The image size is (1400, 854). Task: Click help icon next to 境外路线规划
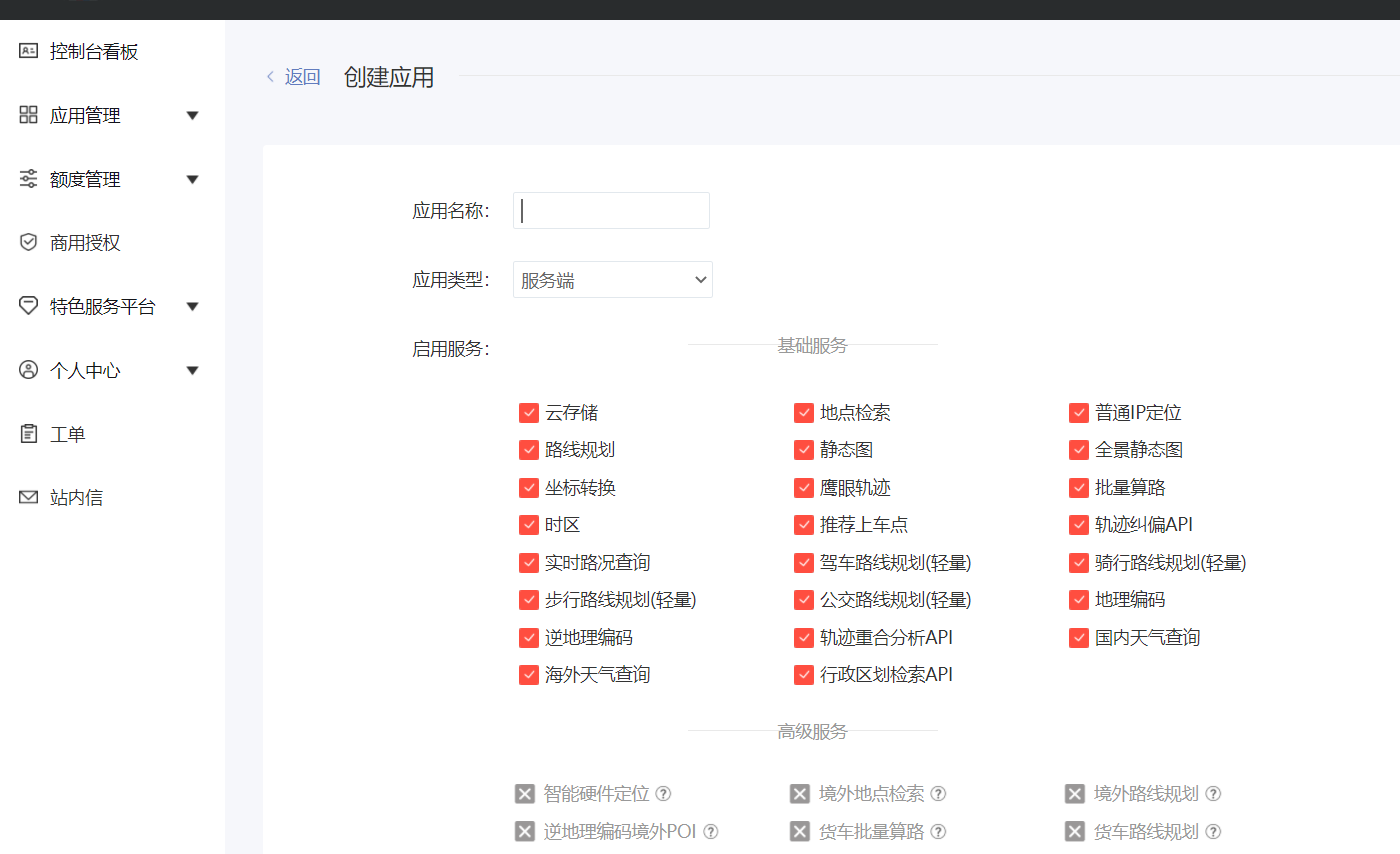tap(1213, 794)
